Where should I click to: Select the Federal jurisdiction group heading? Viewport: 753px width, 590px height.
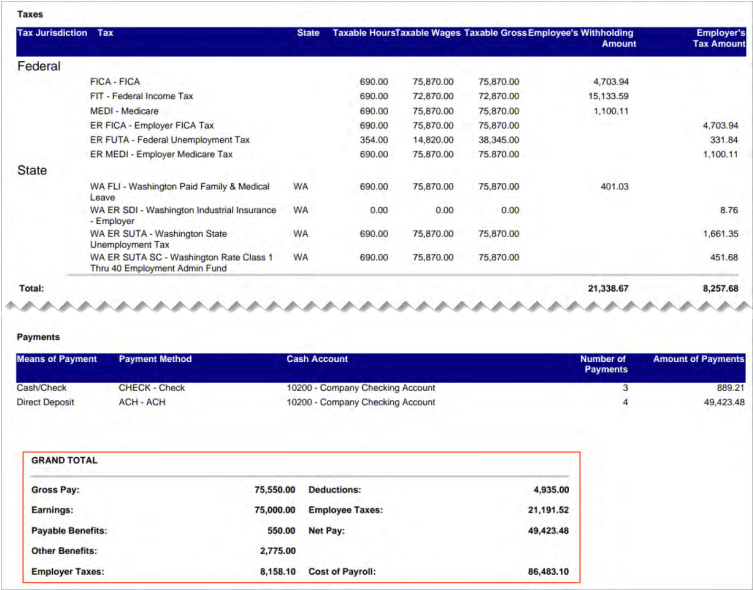pos(39,66)
